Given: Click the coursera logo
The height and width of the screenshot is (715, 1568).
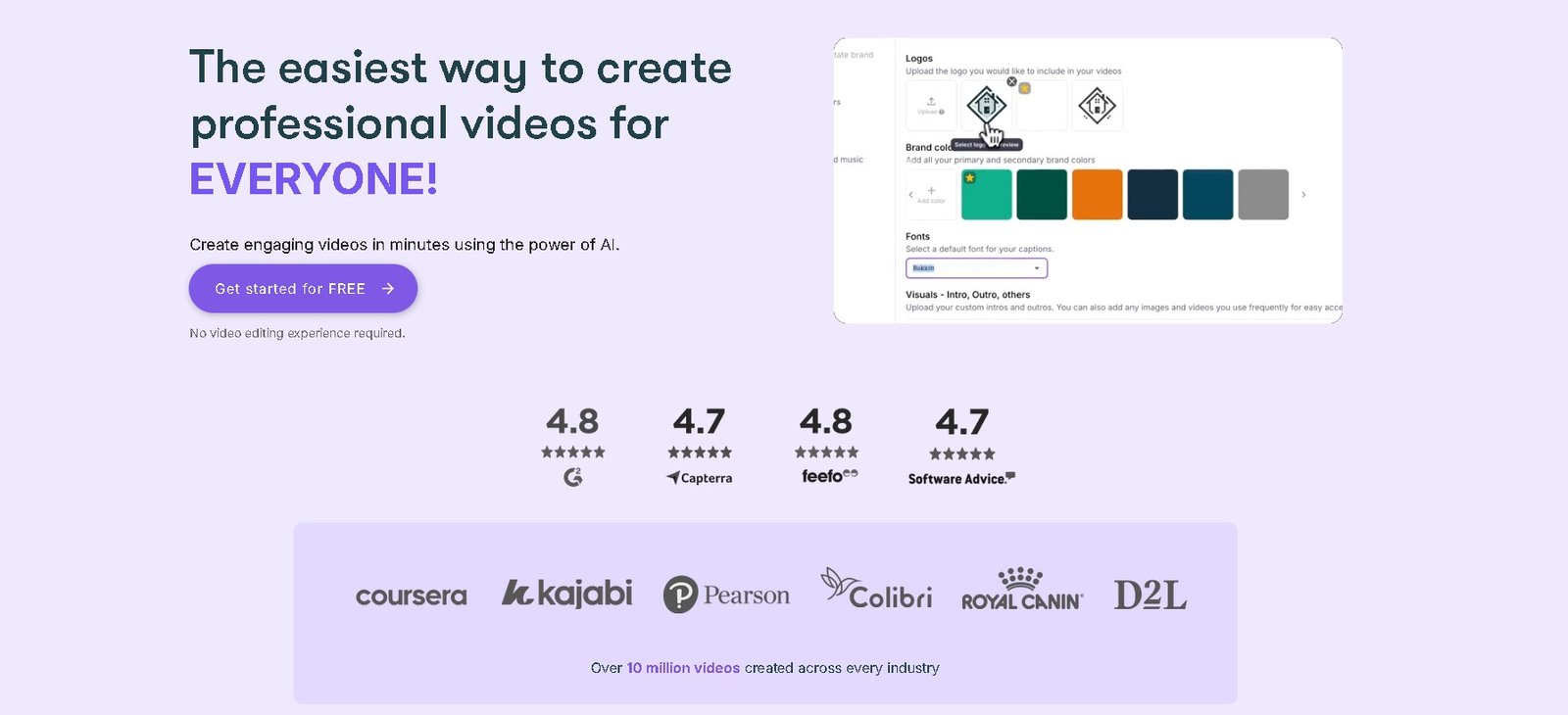Looking at the screenshot, I should pos(411,596).
